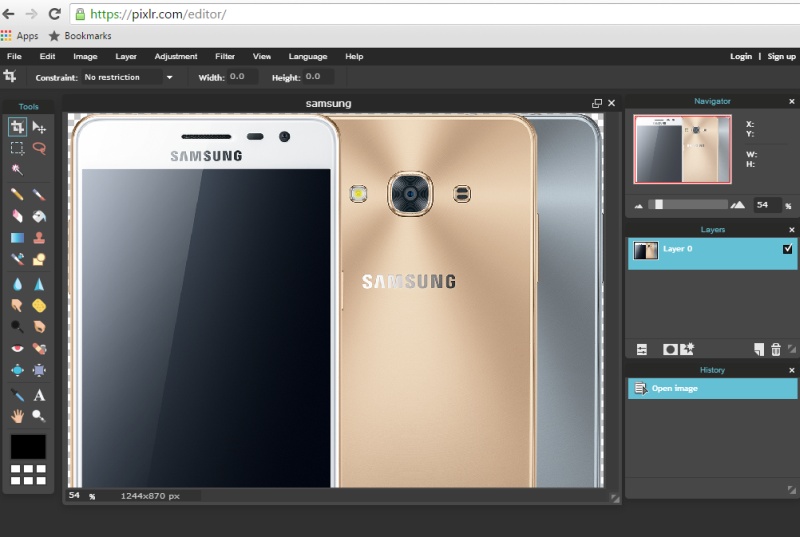This screenshot has width=800, height=537.
Task: Select the Sharpen cone tool
Action: [39, 284]
